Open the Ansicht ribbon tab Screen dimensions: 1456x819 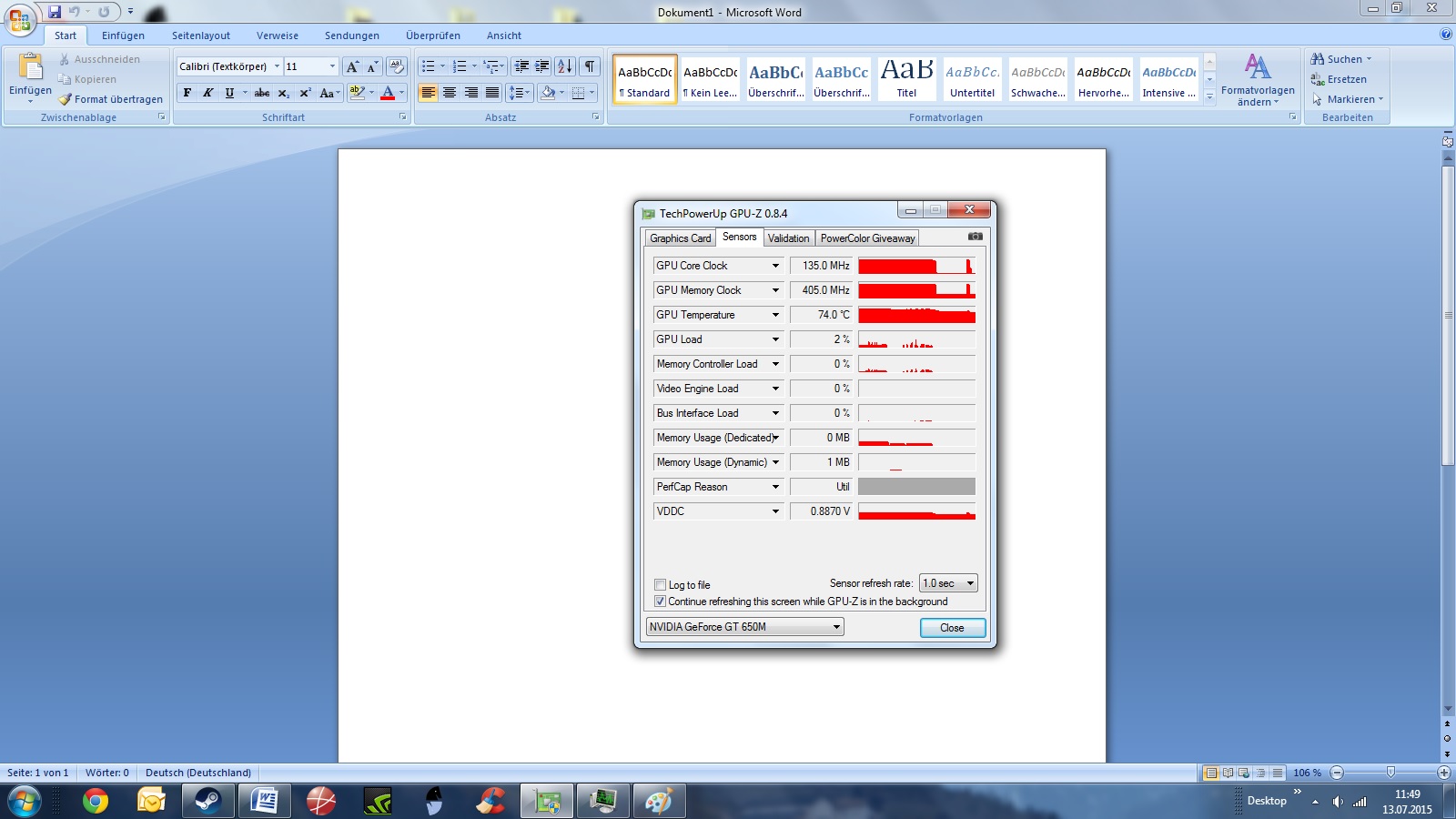(504, 35)
